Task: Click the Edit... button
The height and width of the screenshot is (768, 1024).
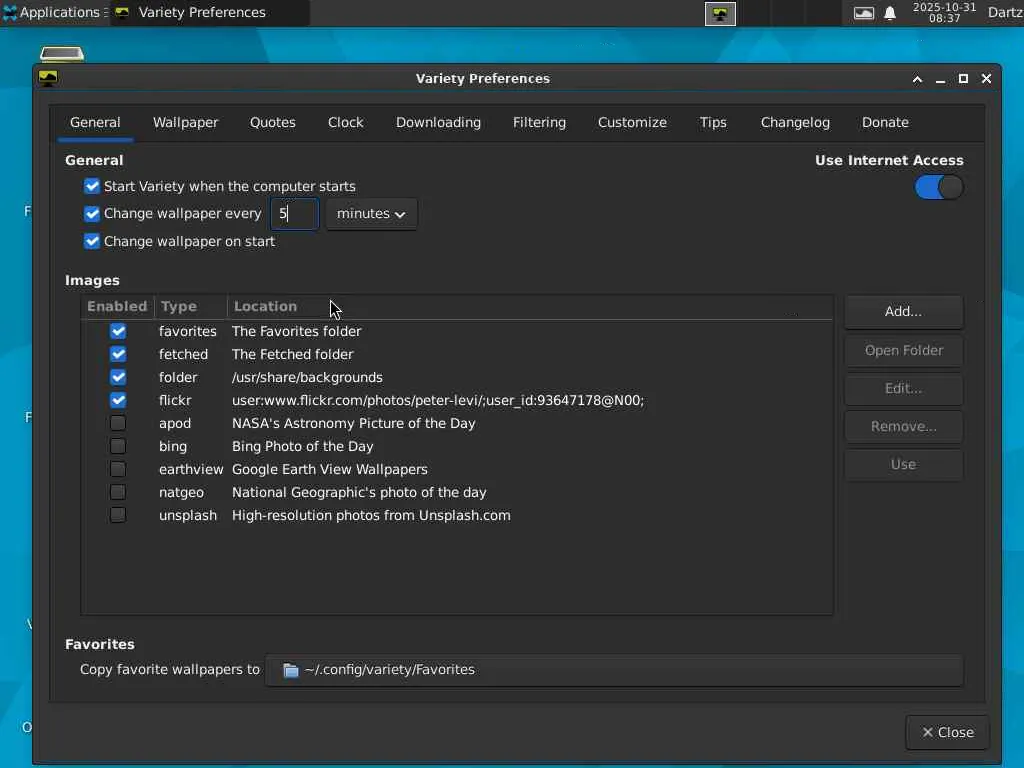Action: tap(903, 389)
